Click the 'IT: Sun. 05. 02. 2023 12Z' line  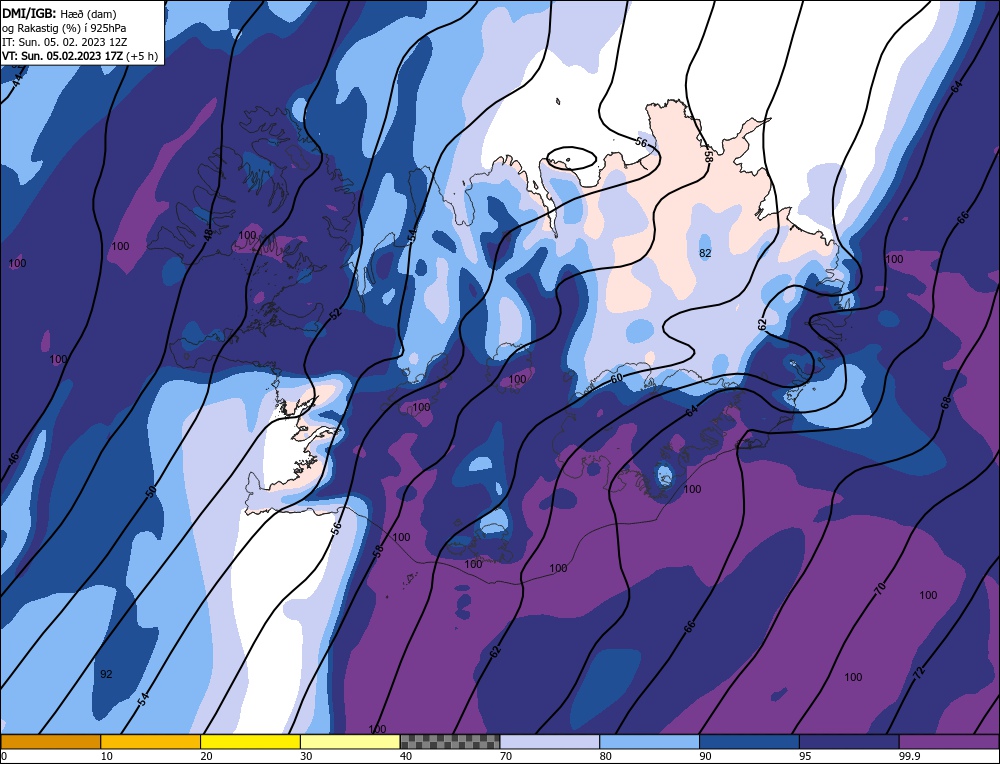click(64, 42)
